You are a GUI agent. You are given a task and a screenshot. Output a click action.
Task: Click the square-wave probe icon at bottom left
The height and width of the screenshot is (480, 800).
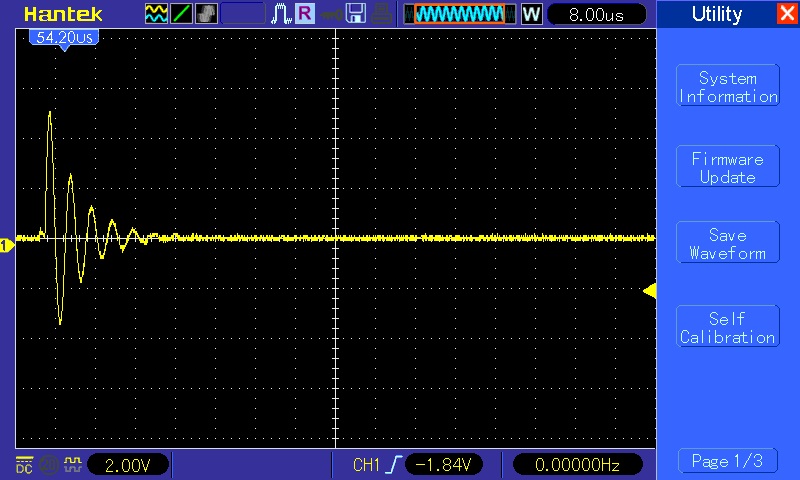[x=71, y=464]
